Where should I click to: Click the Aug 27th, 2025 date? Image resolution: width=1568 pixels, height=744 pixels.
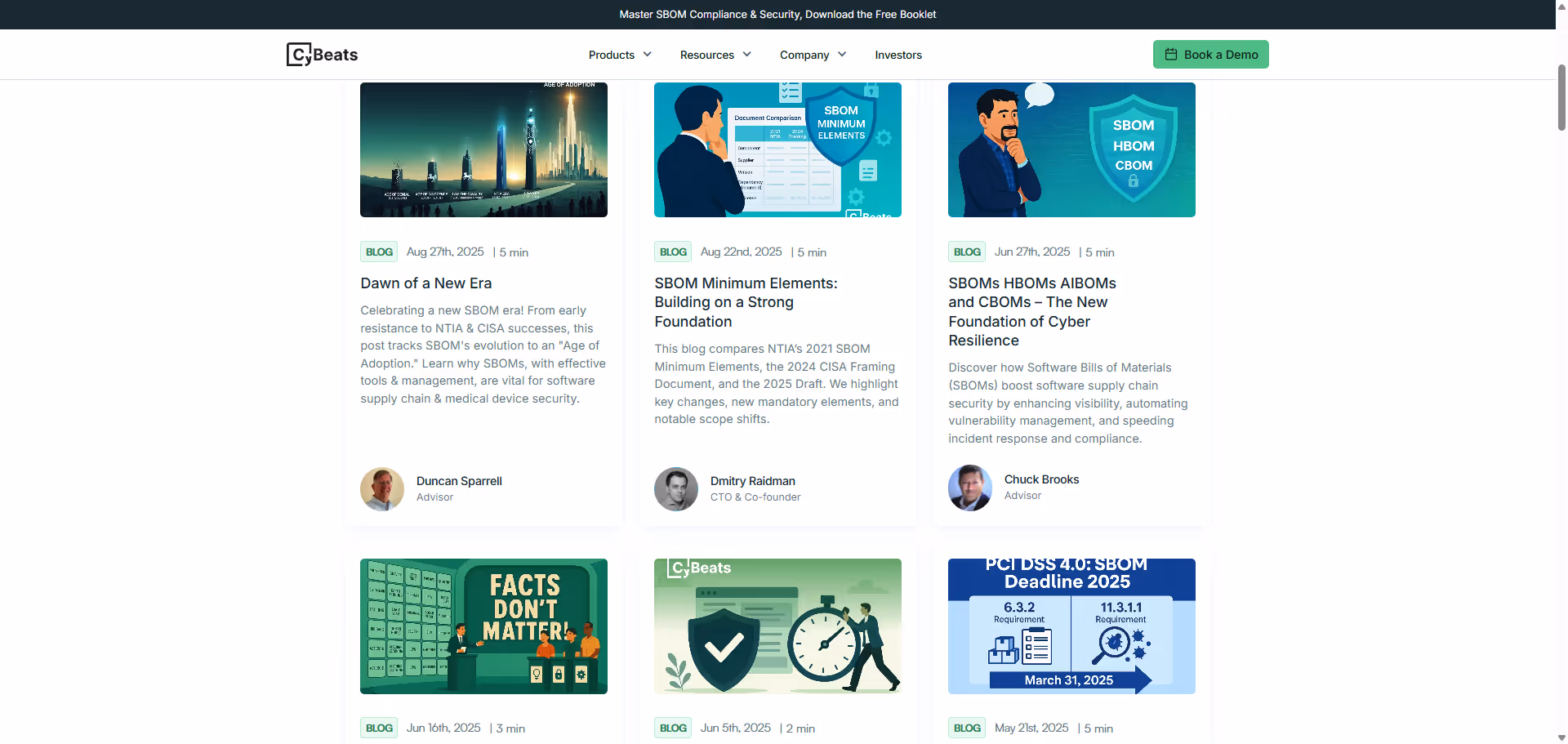coord(445,252)
